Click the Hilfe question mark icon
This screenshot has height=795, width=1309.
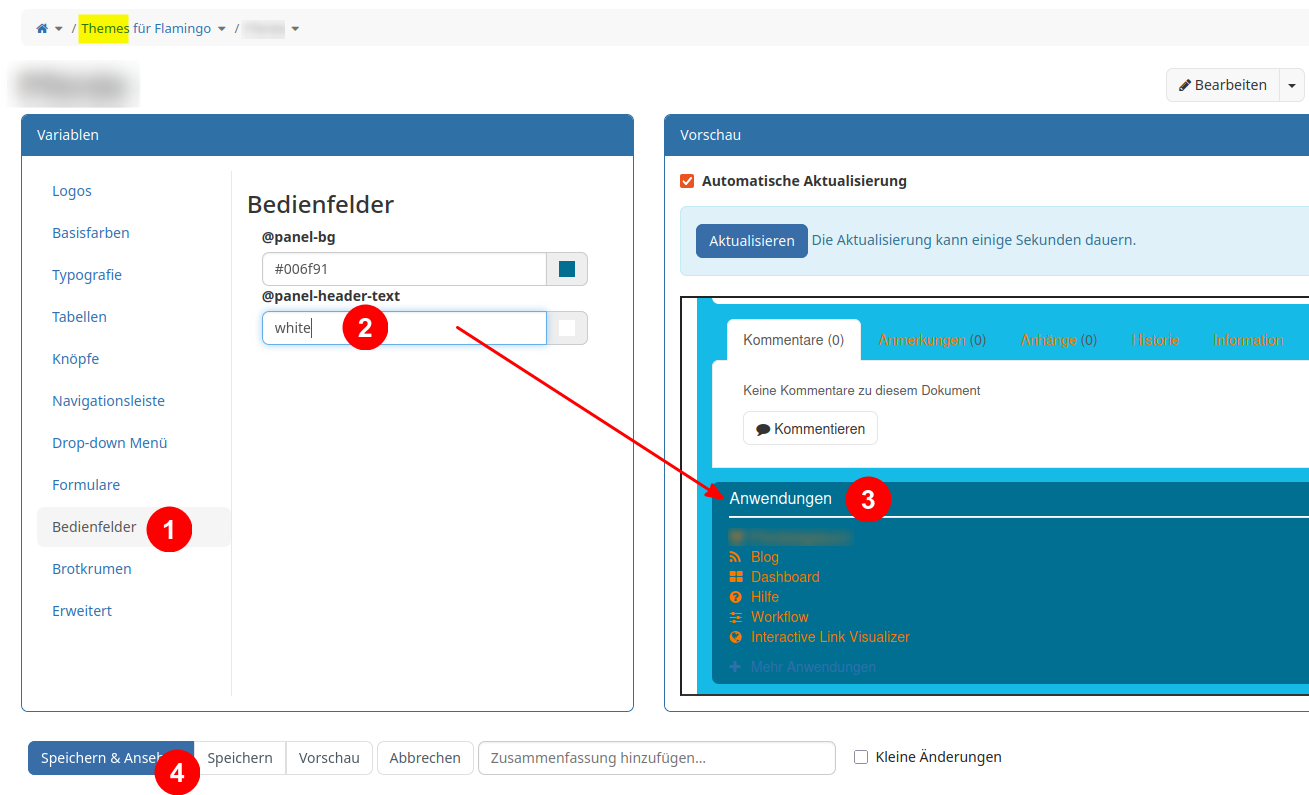[x=736, y=597]
